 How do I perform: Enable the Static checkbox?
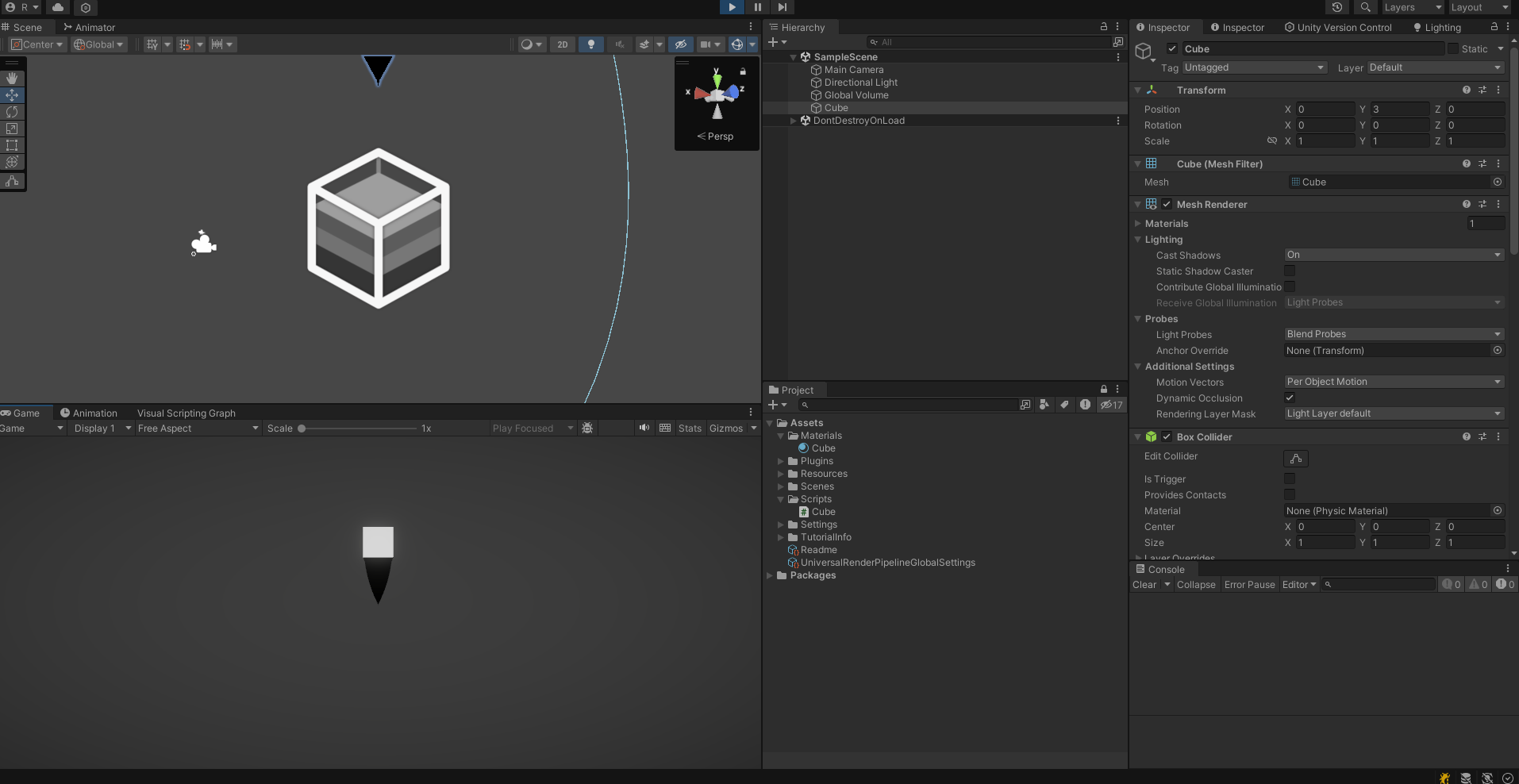point(1453,48)
